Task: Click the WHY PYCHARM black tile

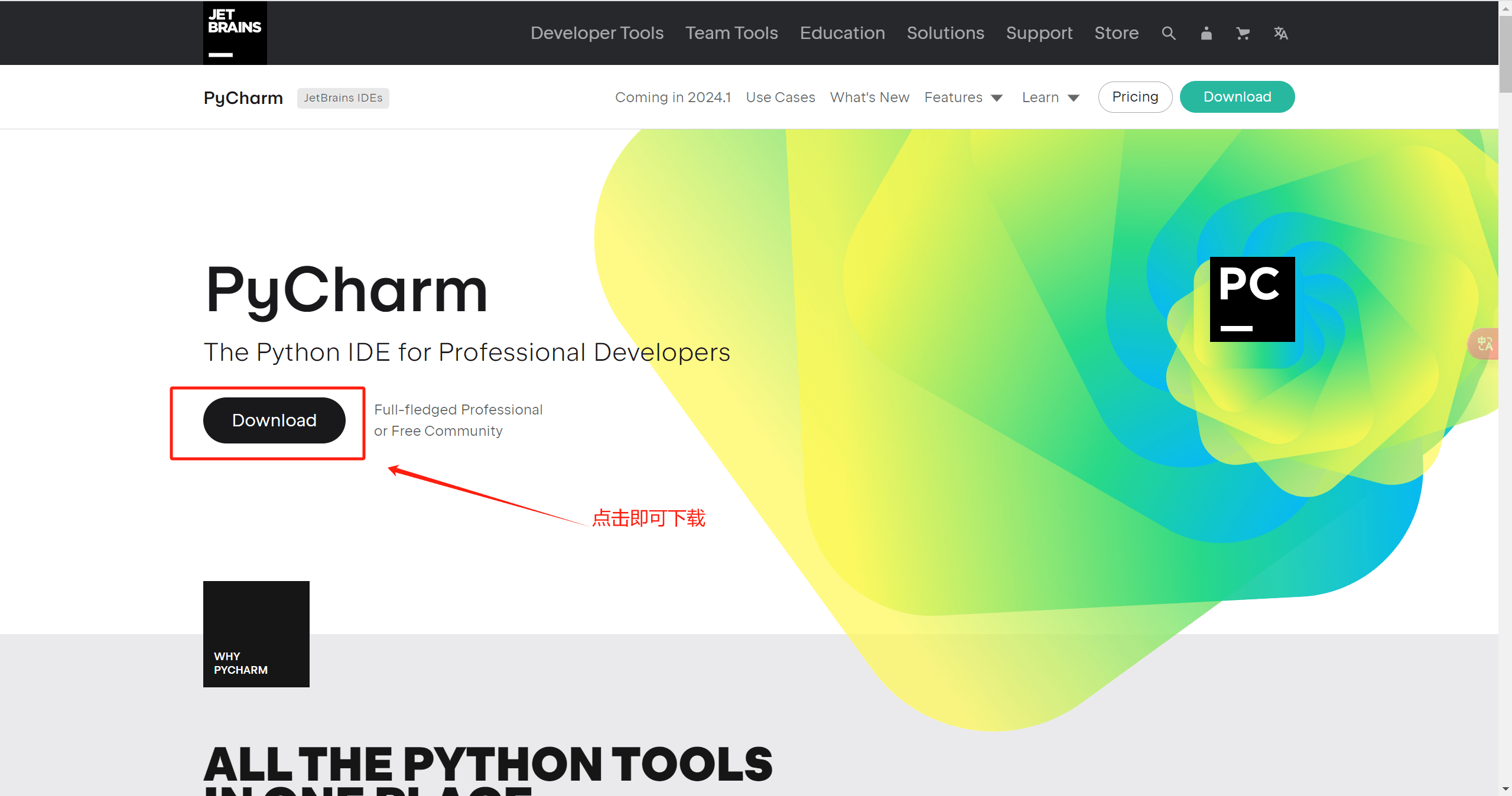Action: (256, 634)
